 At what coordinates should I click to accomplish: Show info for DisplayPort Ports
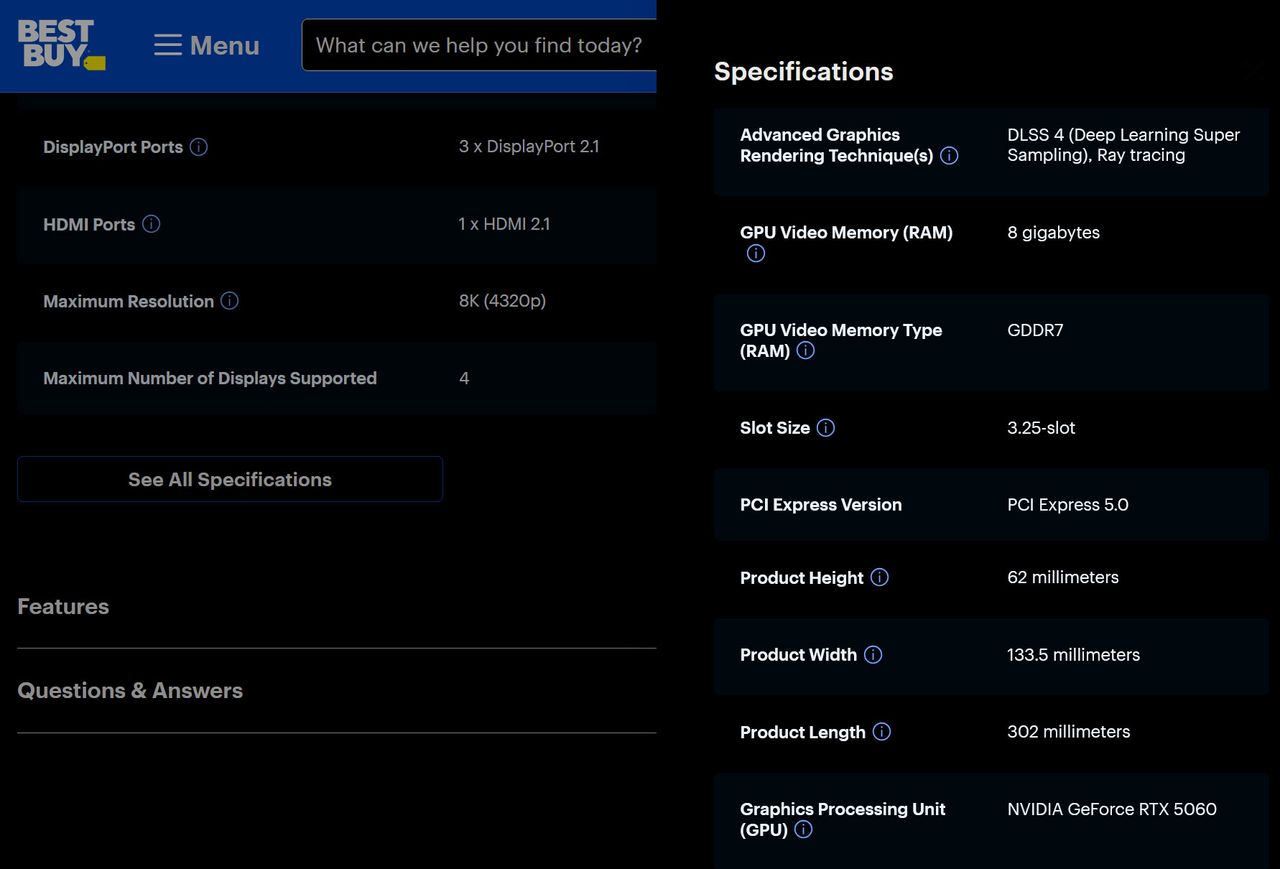click(199, 147)
